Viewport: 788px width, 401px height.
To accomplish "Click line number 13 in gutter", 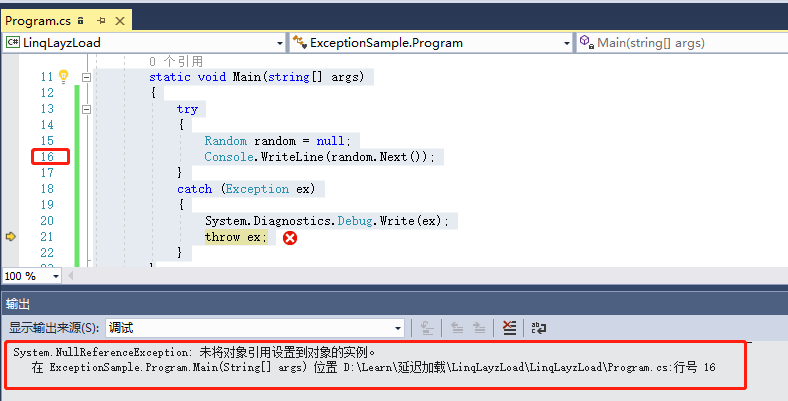I will tap(47, 109).
